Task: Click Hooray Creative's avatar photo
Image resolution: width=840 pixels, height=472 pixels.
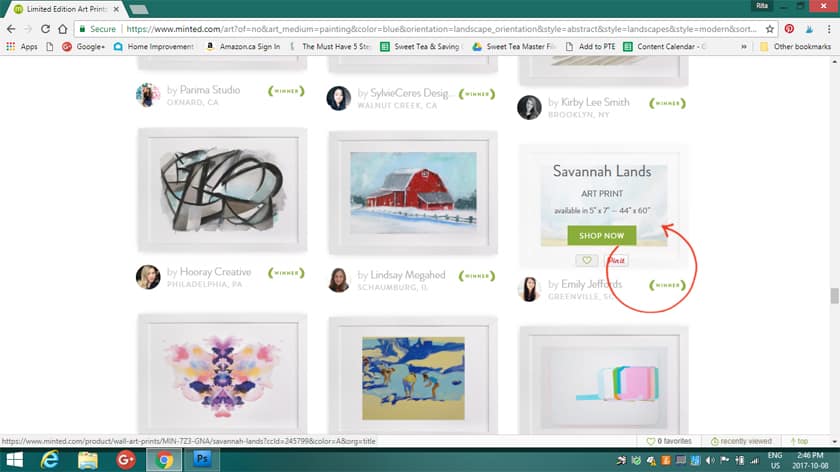Action: point(148,277)
